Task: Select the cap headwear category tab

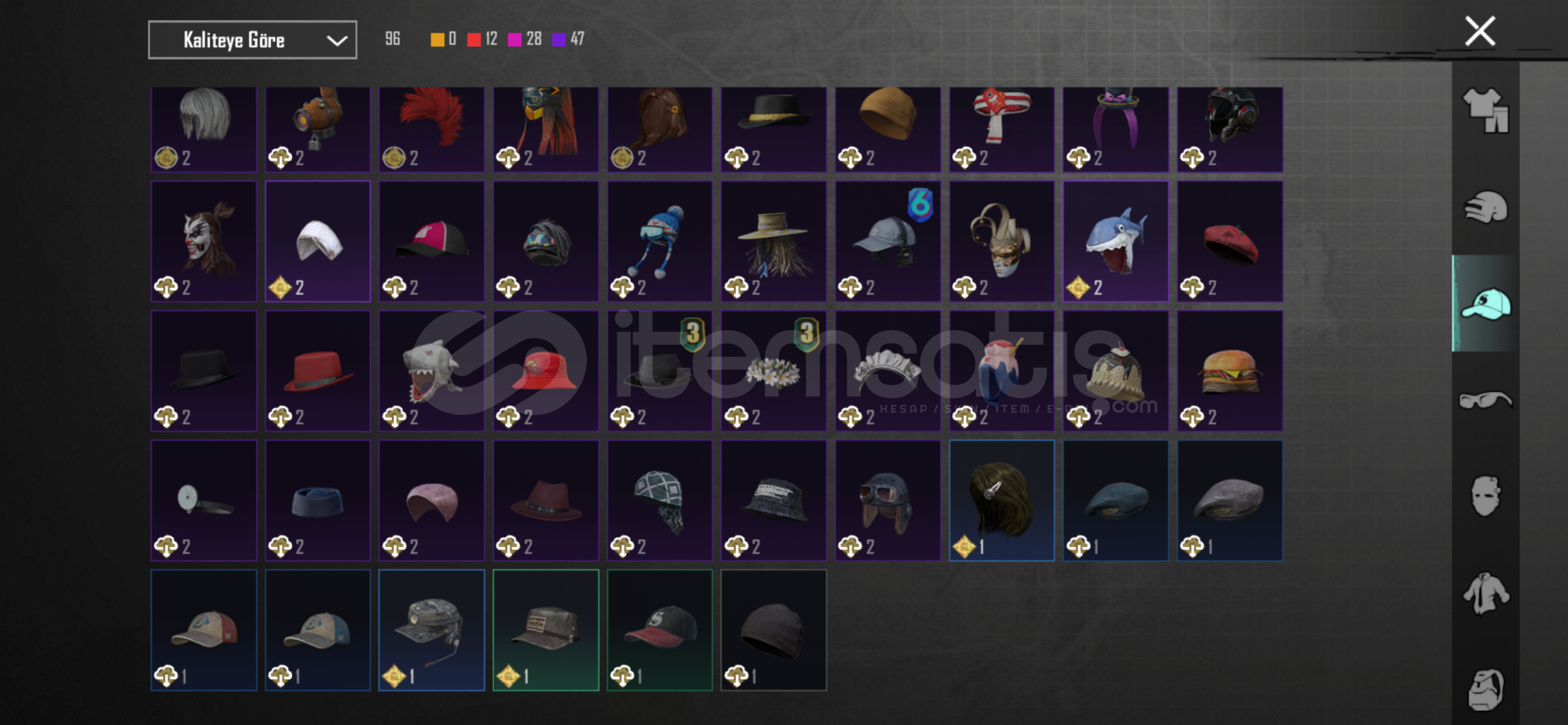Action: 1485,303
